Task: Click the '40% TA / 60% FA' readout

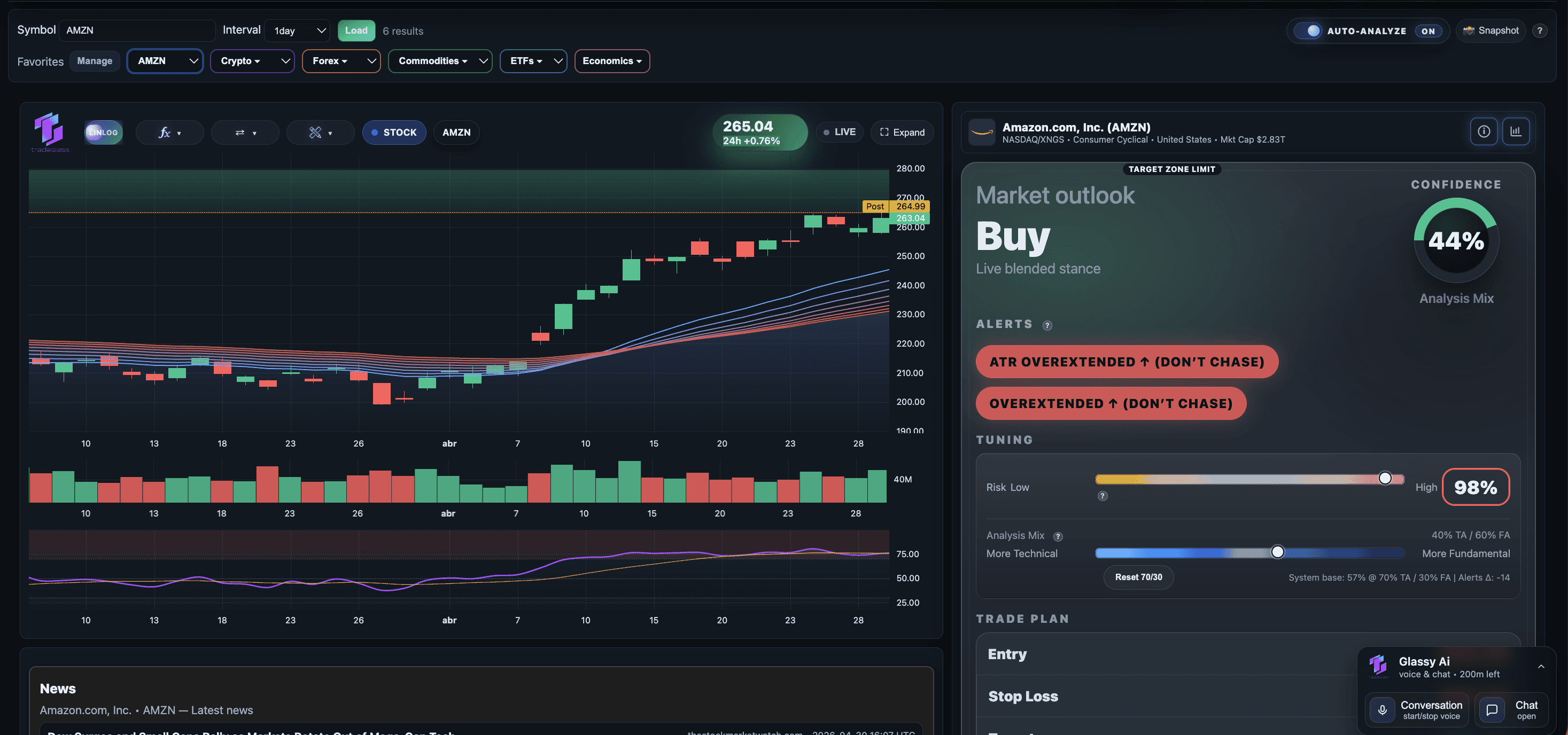Action: [1471, 535]
